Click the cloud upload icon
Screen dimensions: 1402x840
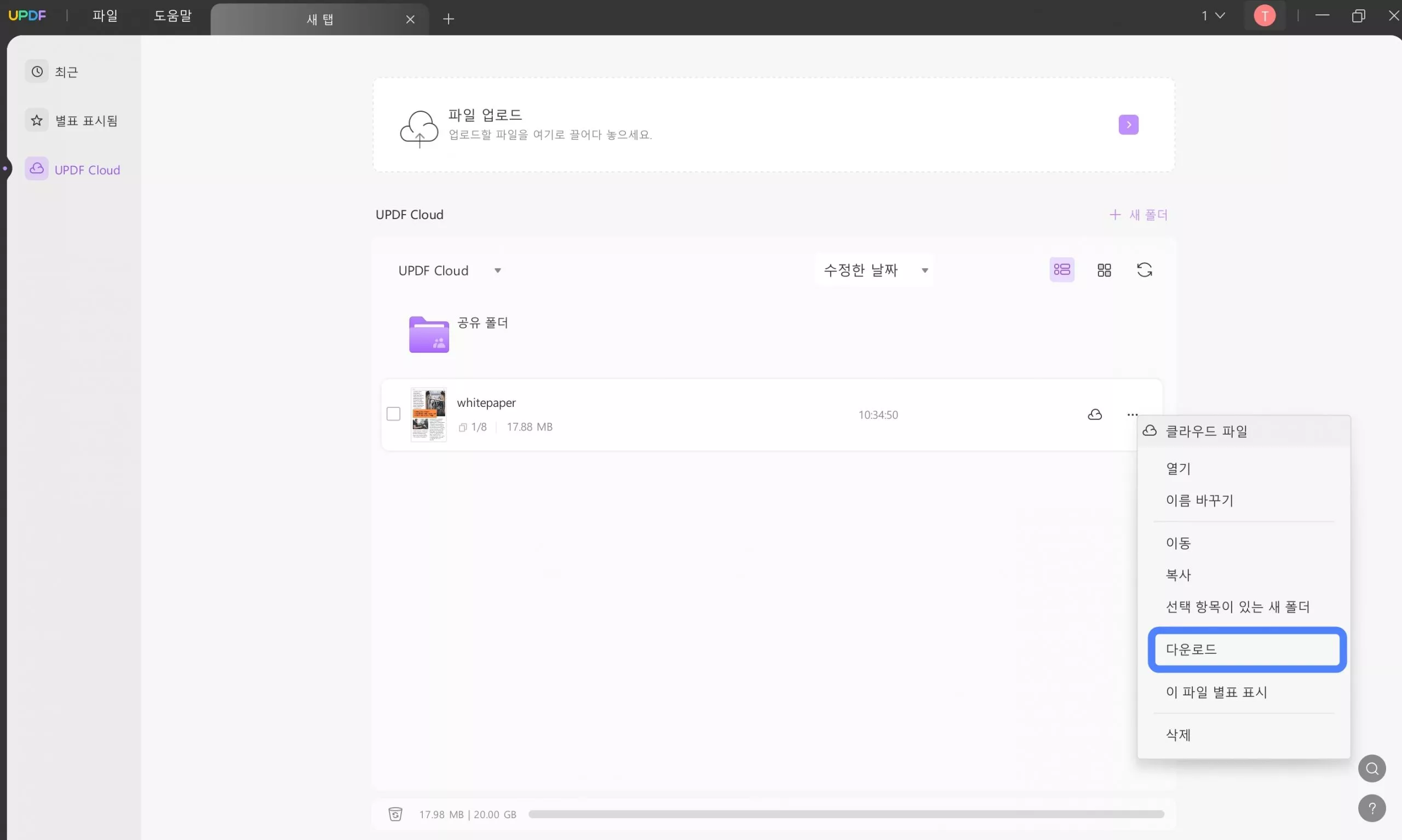[419, 128]
